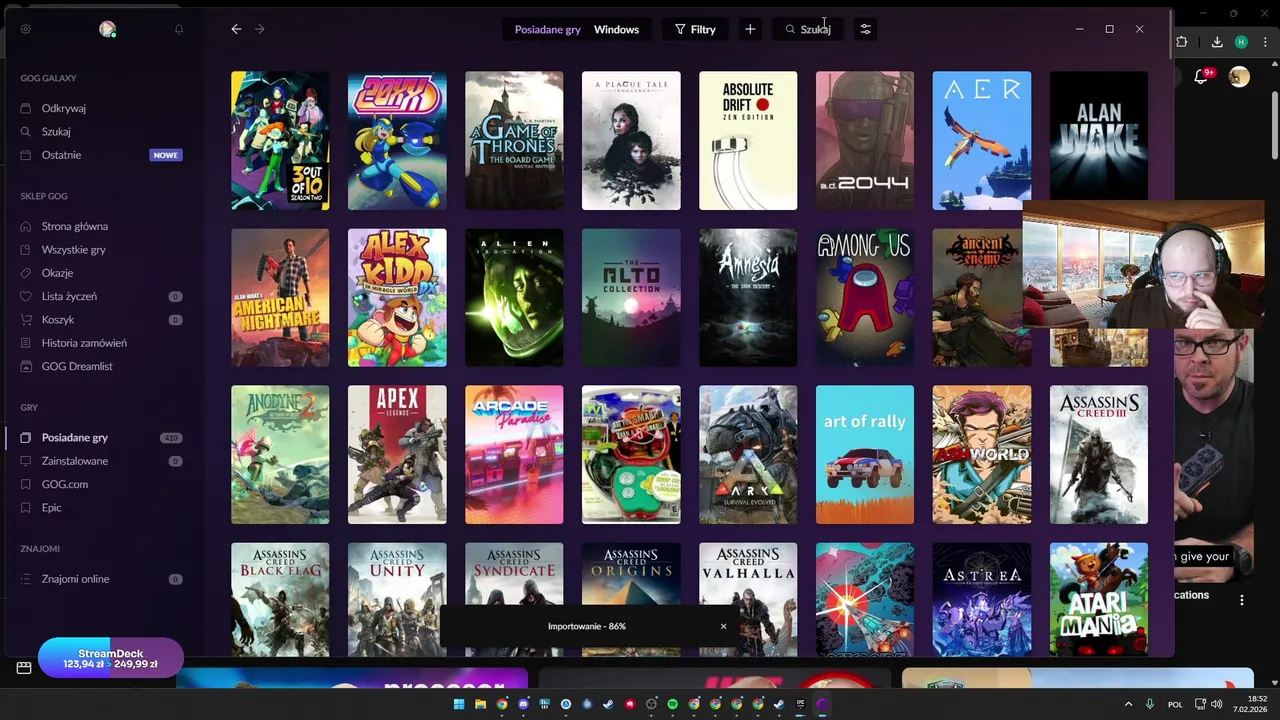Open the Absolute Drift Zen Edition cover
This screenshot has width=1280, height=720.
point(748,141)
